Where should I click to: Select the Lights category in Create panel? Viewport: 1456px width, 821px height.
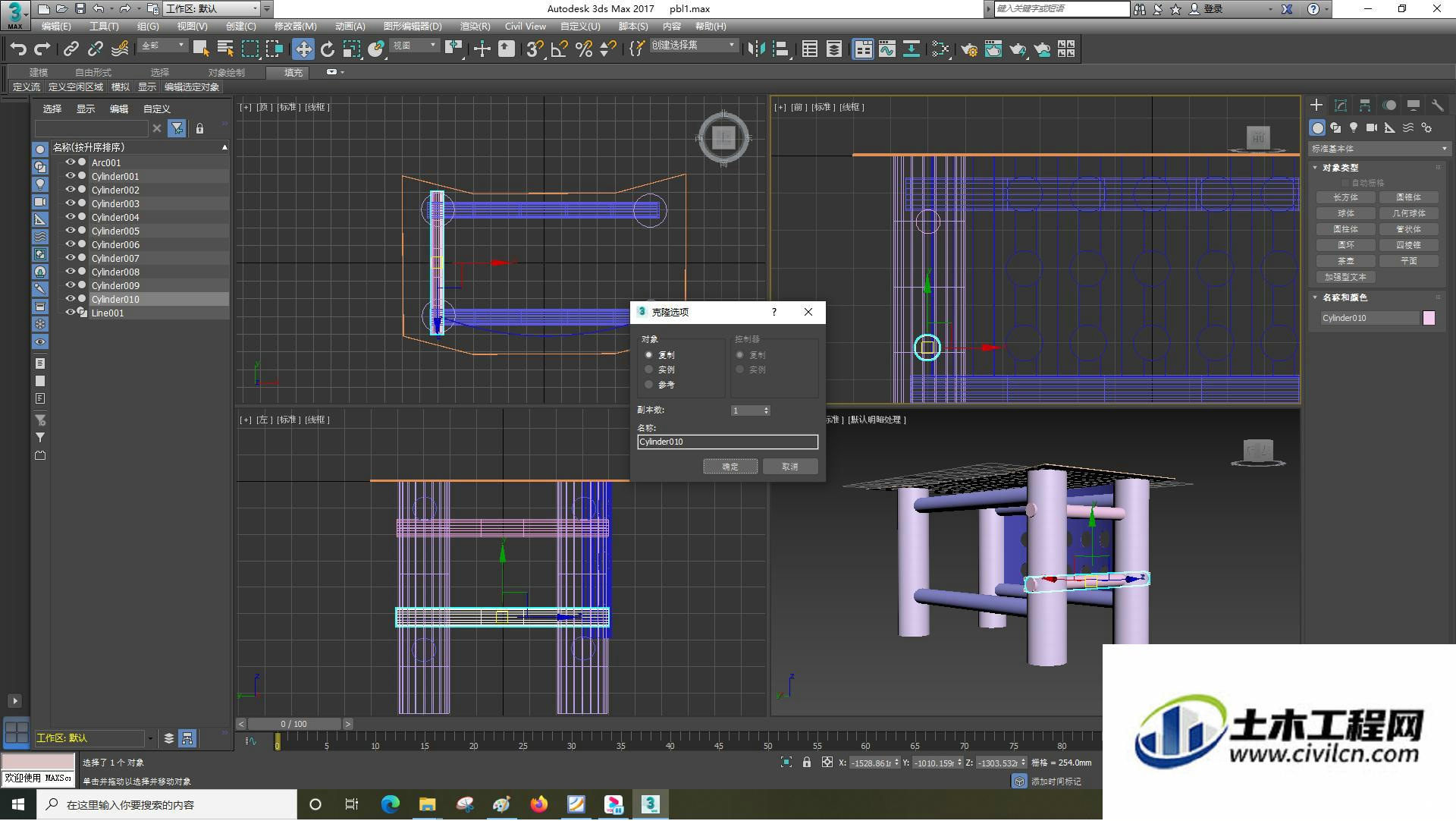pos(1354,127)
